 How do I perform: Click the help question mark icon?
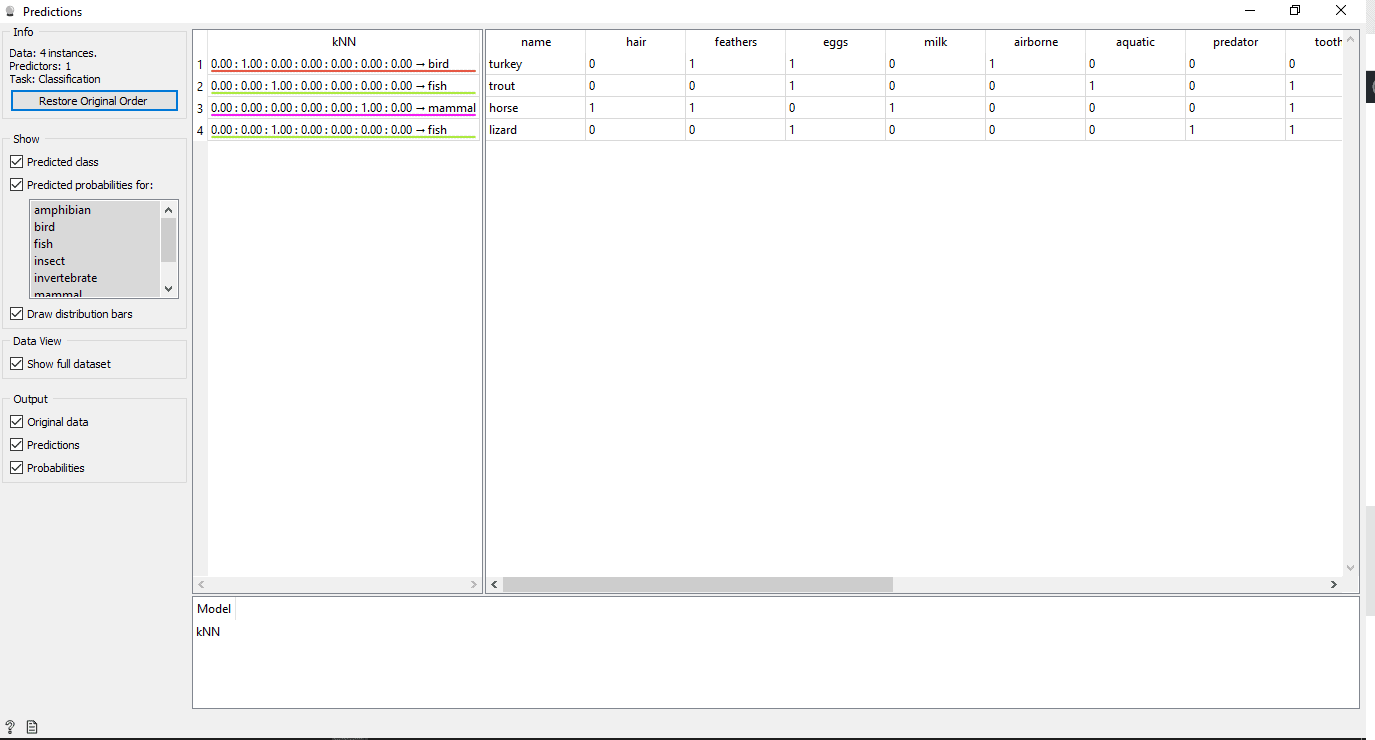pyautogui.click(x=10, y=727)
